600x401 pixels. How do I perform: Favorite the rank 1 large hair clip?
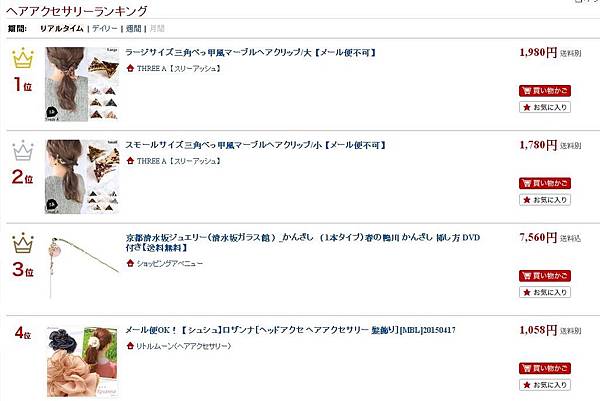tap(545, 107)
